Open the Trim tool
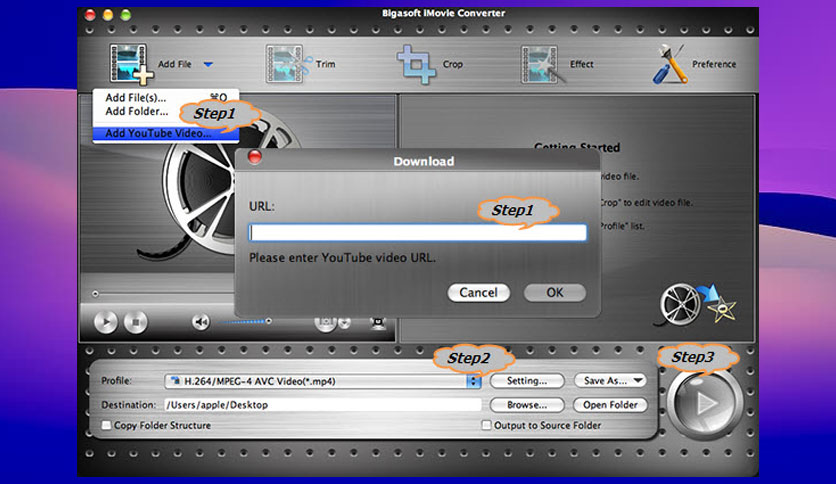836x484 pixels. 301,64
